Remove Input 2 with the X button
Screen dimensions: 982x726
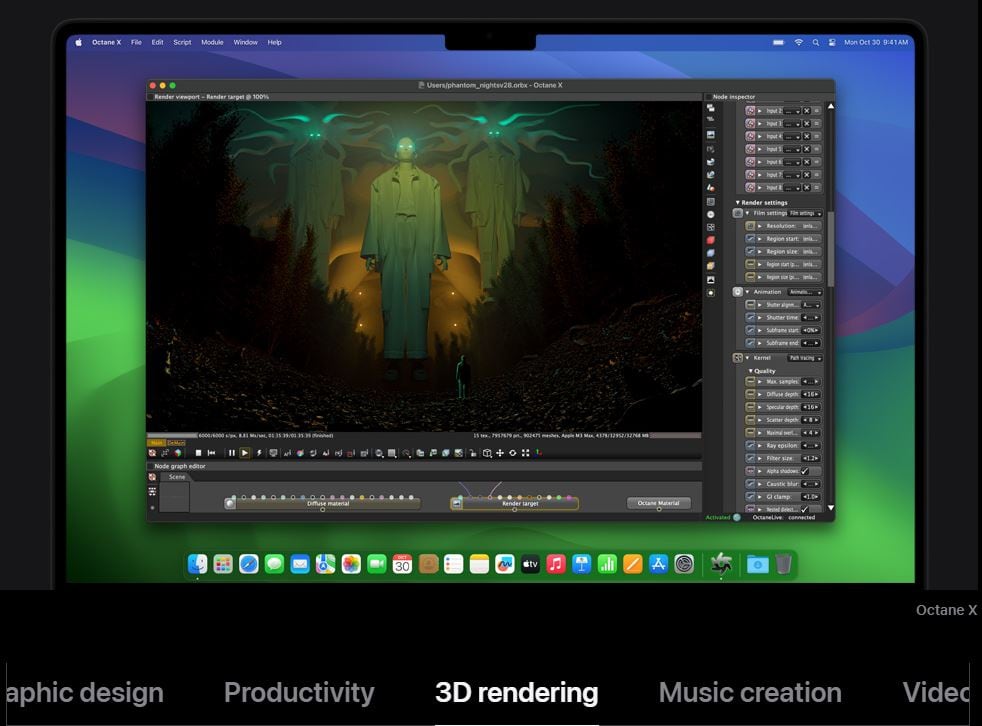click(806, 110)
